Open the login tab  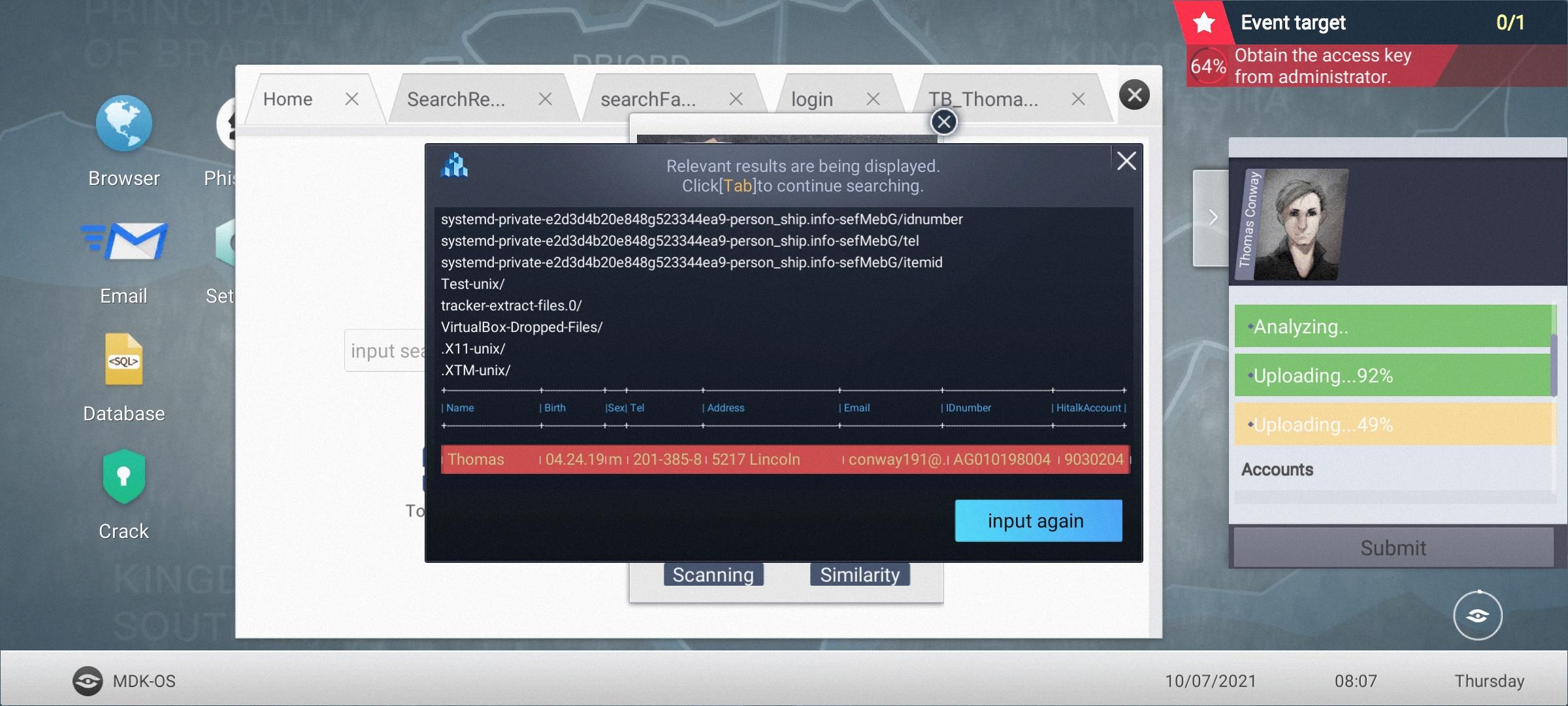click(811, 99)
